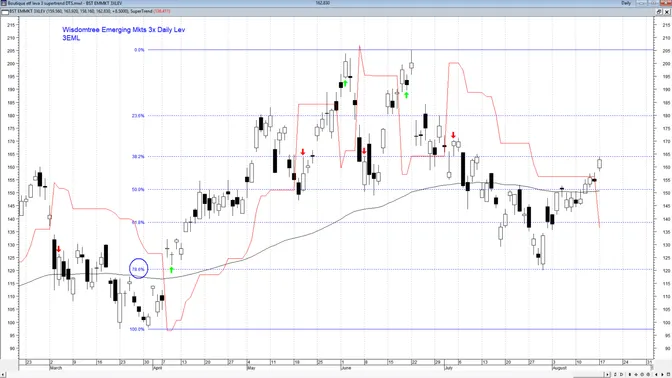The height and width of the screenshot is (378, 672).
Task: Click the up/down stepper beside the D button
Action: click(x=615, y=375)
